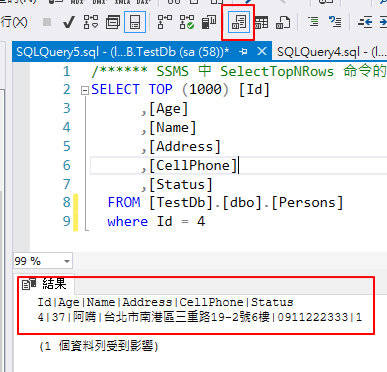
Task: Click the FROM keyword on line 8
Action: (124, 202)
